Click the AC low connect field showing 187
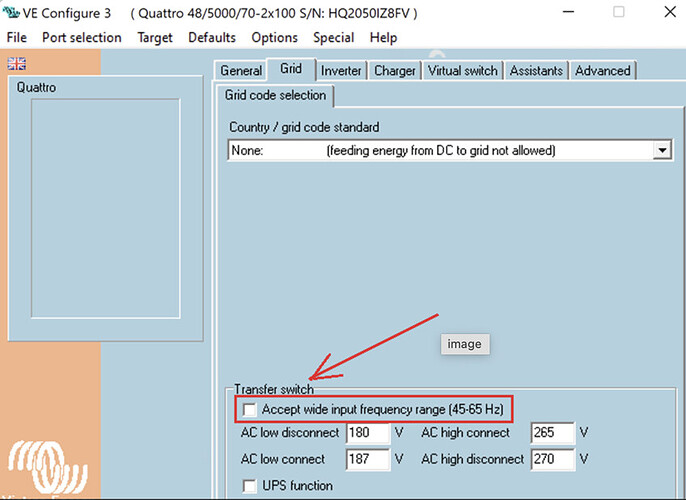 tap(368, 459)
